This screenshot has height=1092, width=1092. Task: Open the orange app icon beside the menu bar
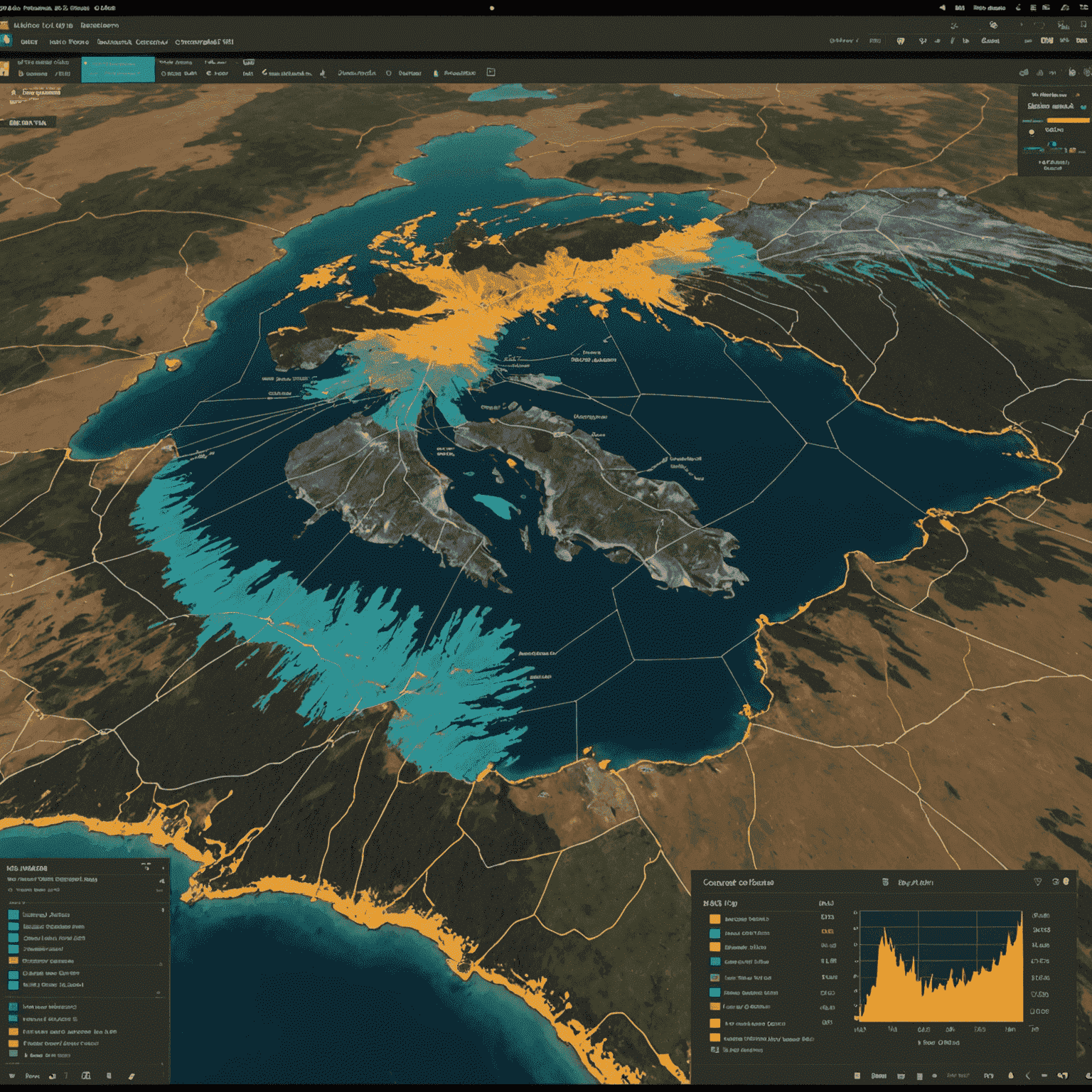[5, 26]
